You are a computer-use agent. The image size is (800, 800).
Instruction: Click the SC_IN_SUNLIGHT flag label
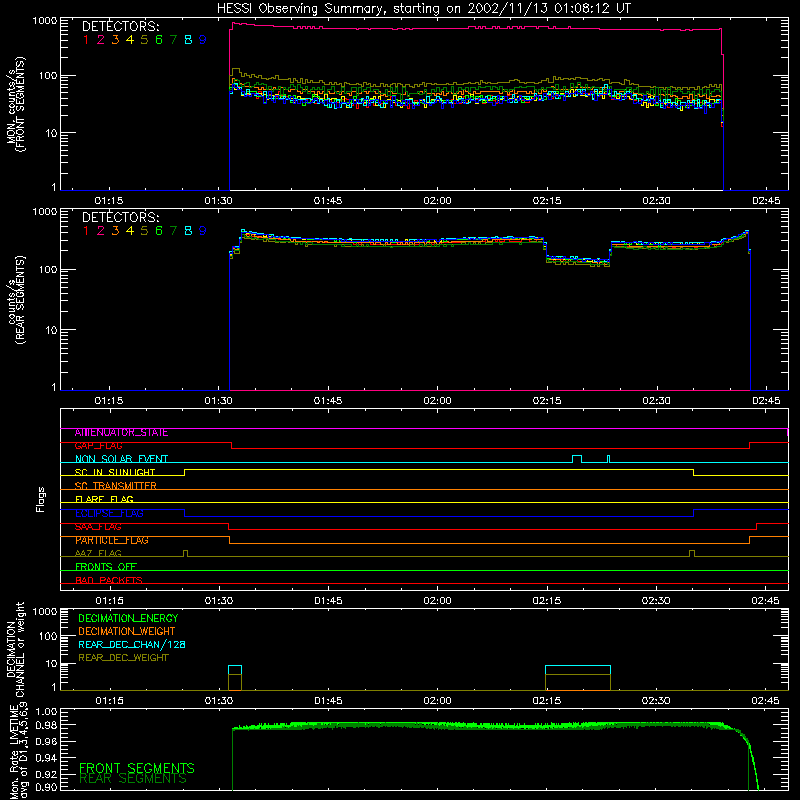(115, 472)
